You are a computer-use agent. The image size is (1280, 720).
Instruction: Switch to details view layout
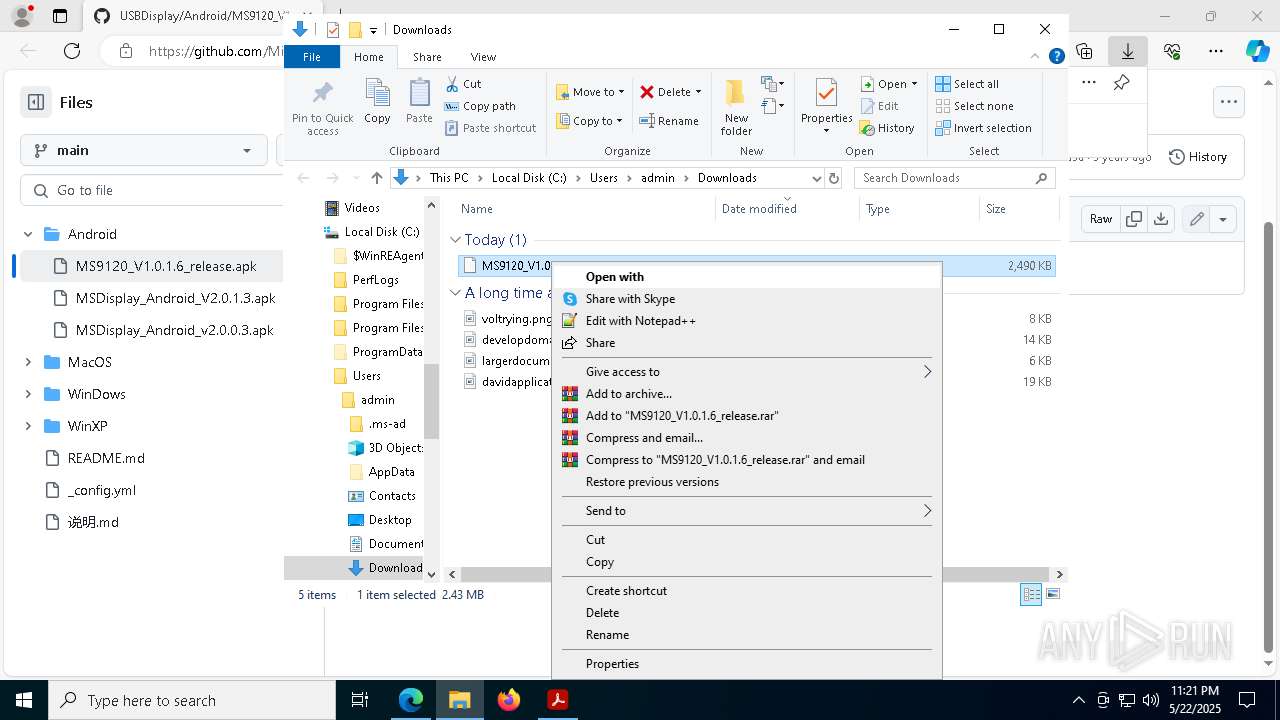tap(1031, 594)
